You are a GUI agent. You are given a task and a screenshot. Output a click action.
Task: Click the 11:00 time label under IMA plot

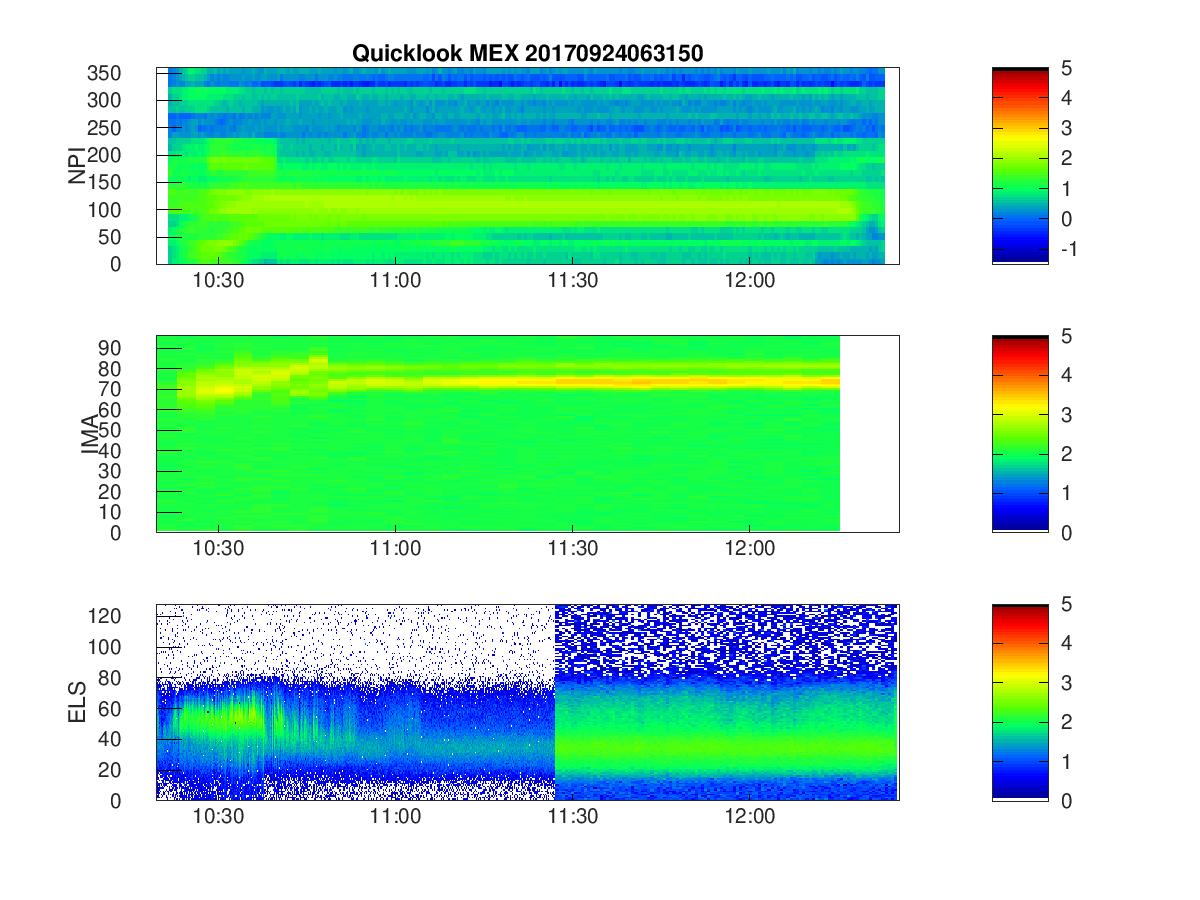[395, 549]
